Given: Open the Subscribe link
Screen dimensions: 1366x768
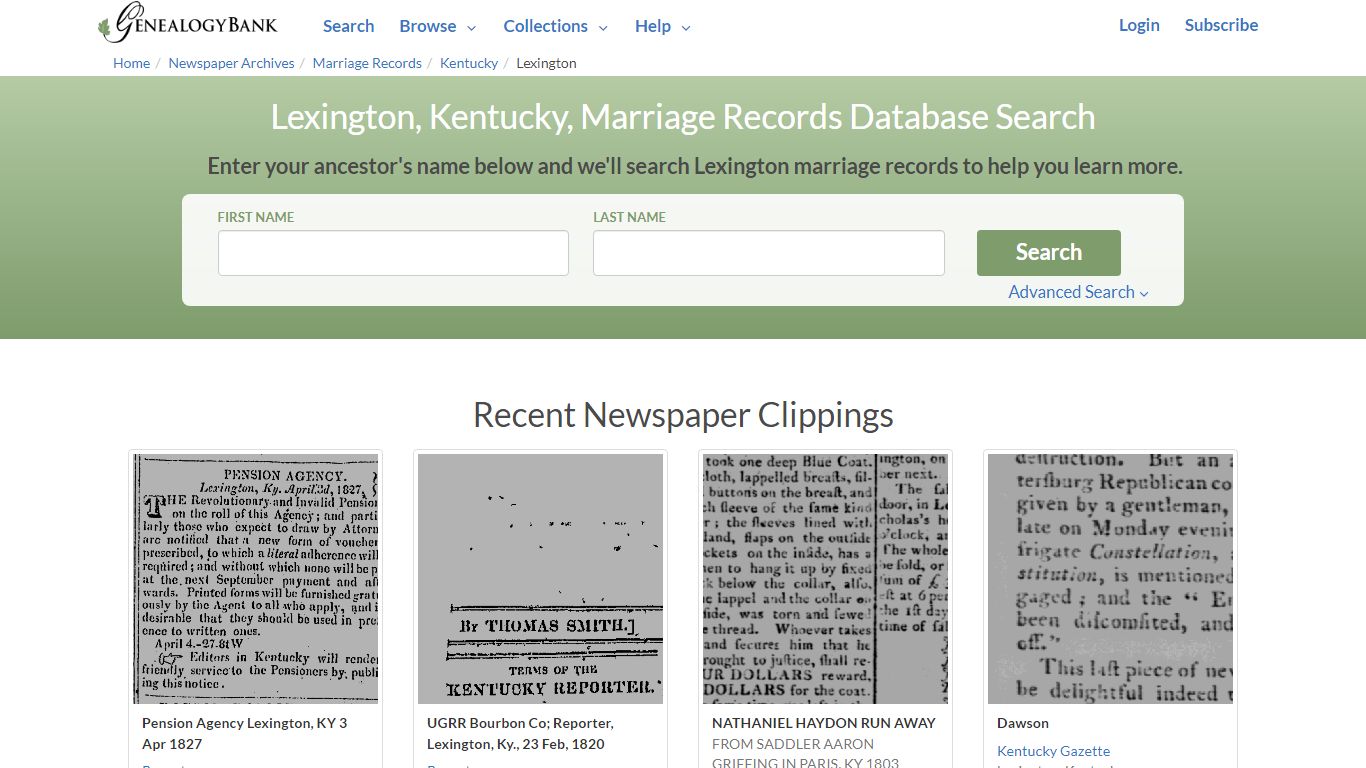Looking at the screenshot, I should 1221,25.
